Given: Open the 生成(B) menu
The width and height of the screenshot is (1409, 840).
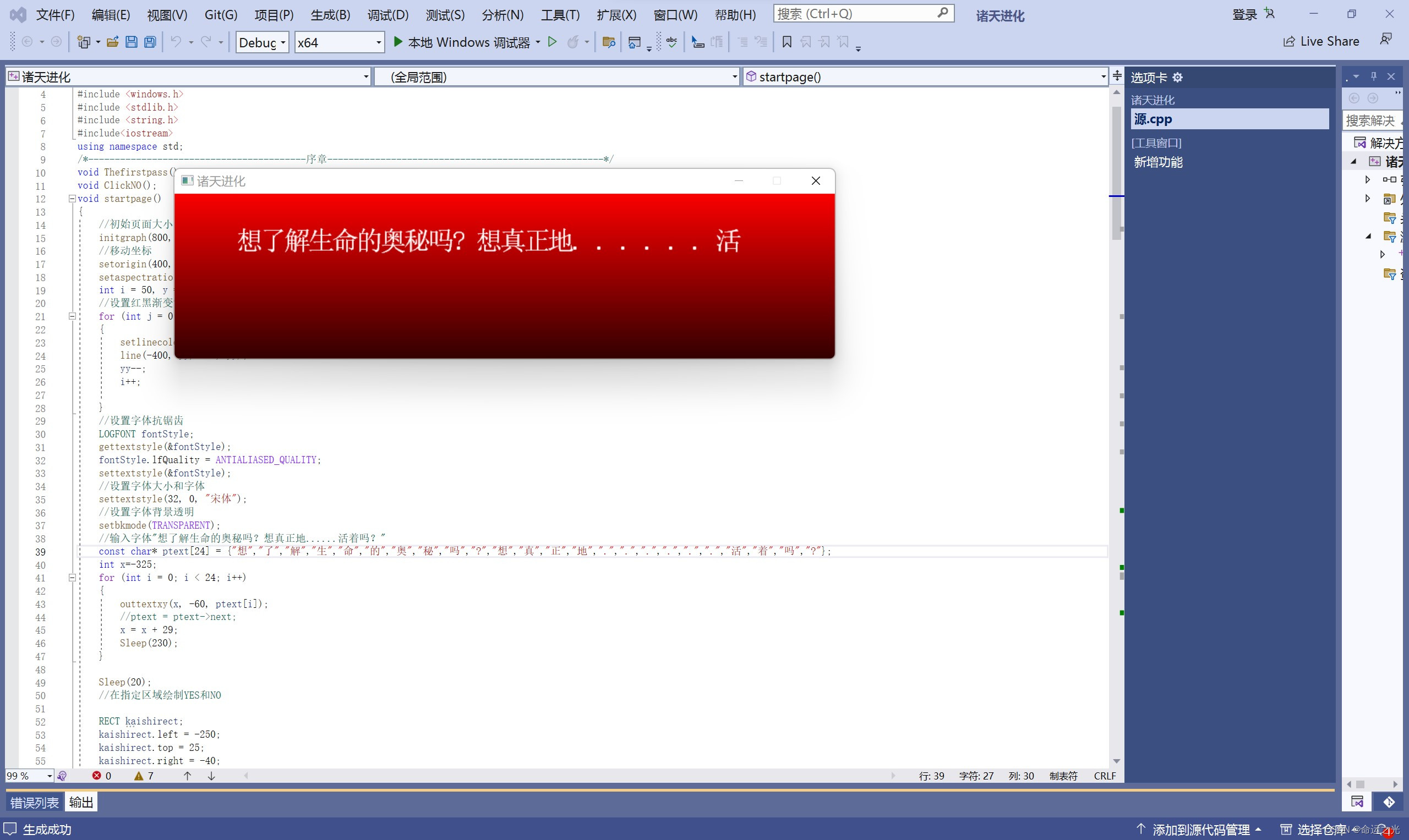Looking at the screenshot, I should pyautogui.click(x=331, y=15).
